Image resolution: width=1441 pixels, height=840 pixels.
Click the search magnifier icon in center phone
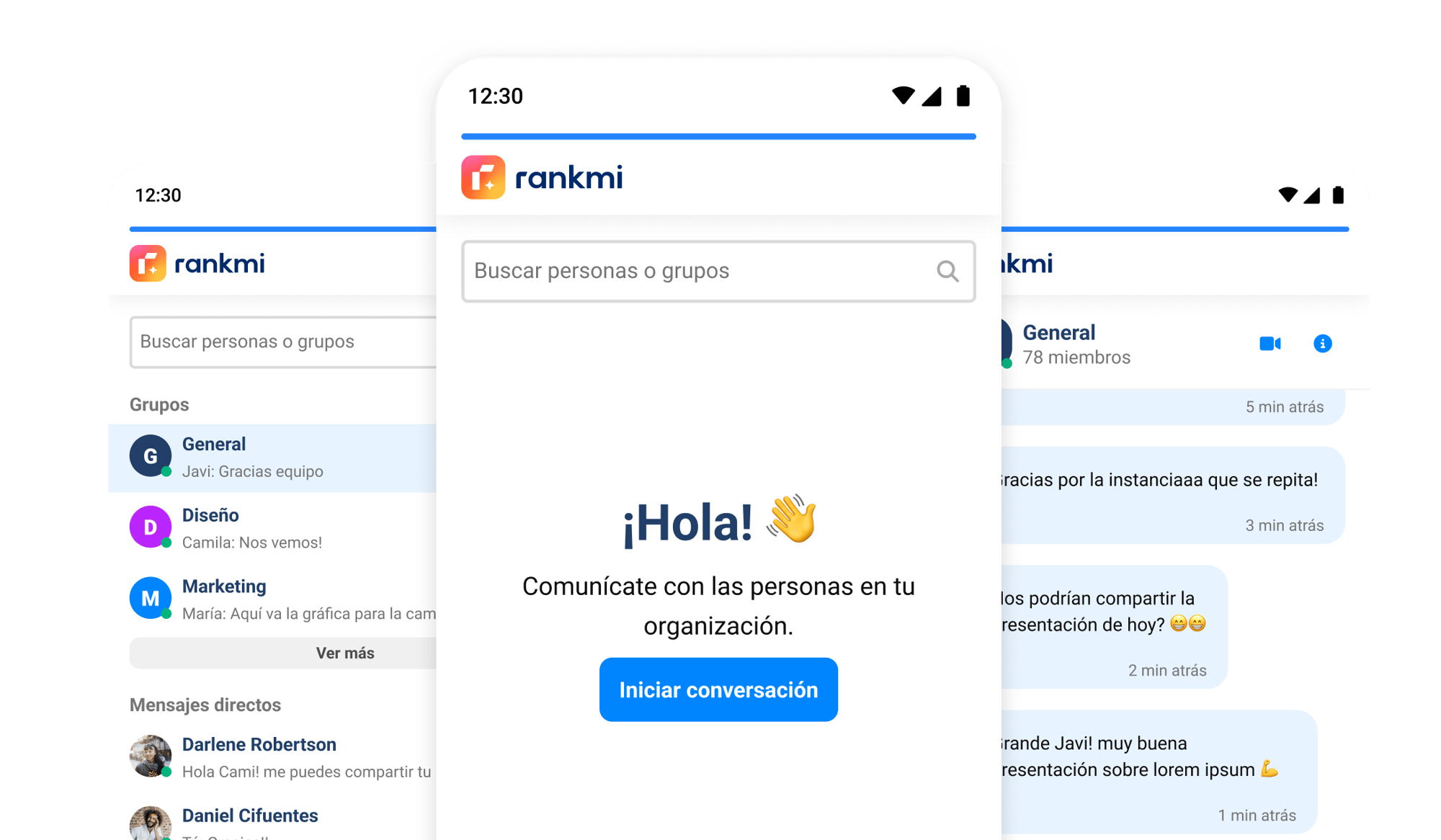point(947,271)
